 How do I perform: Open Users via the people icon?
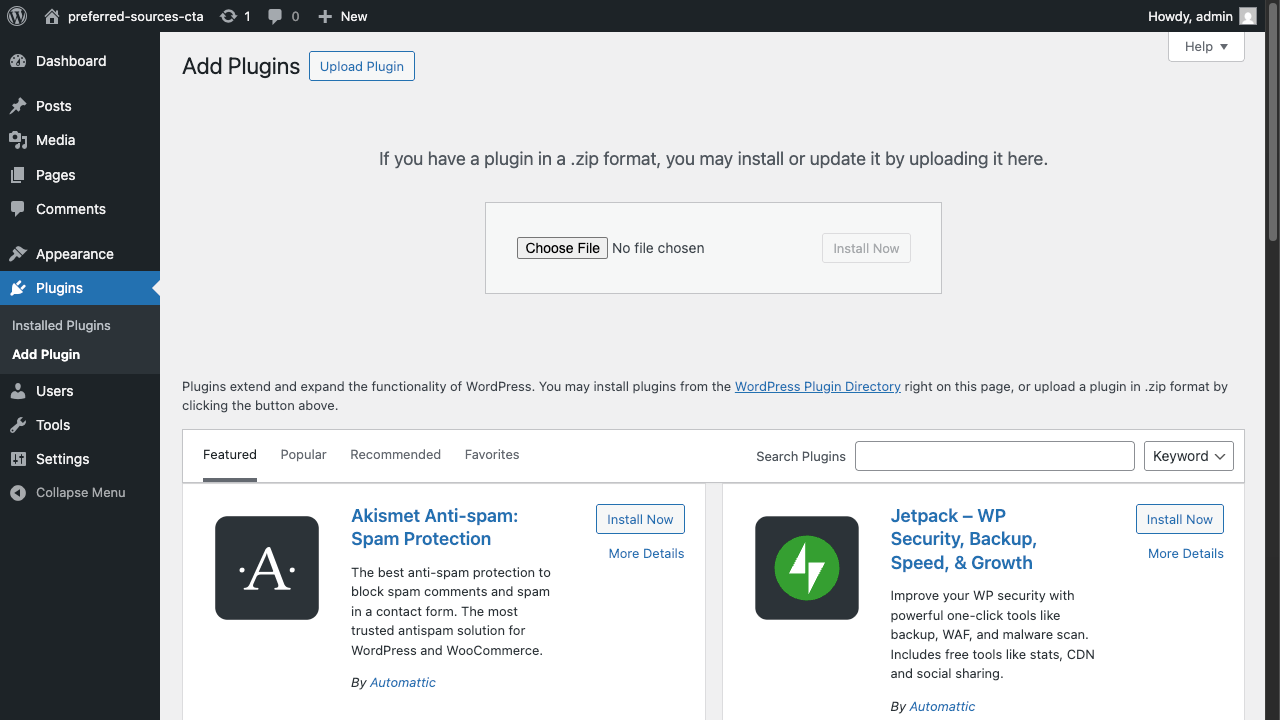click(20, 391)
